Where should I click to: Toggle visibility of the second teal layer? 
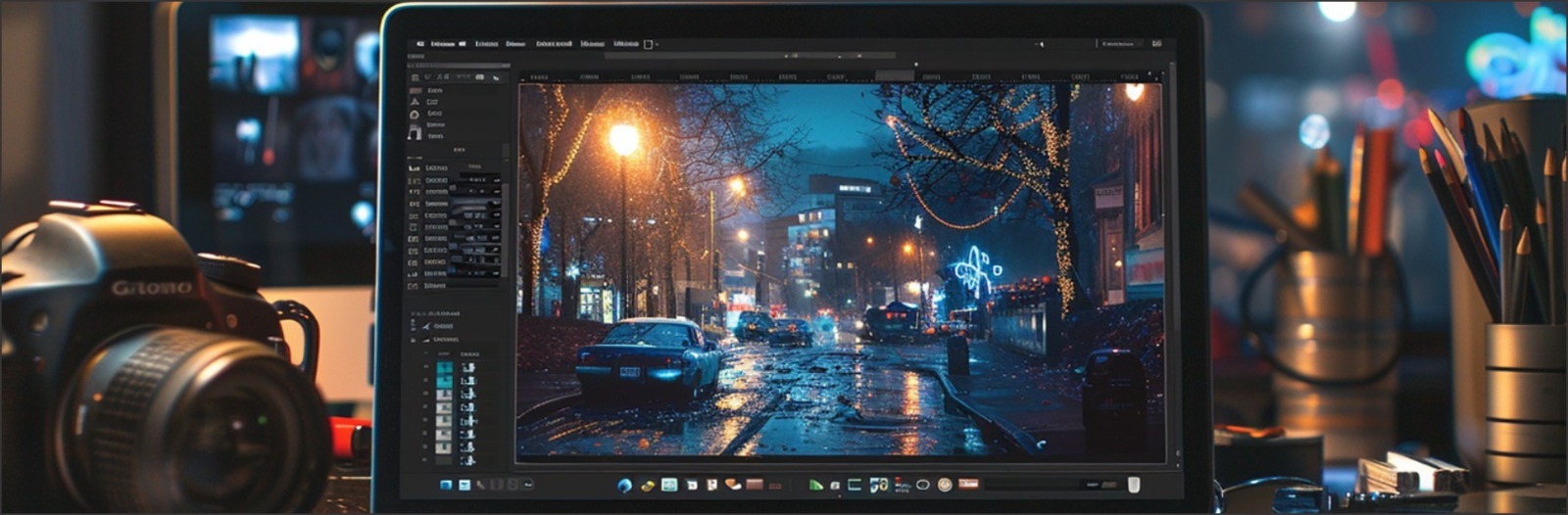point(426,382)
